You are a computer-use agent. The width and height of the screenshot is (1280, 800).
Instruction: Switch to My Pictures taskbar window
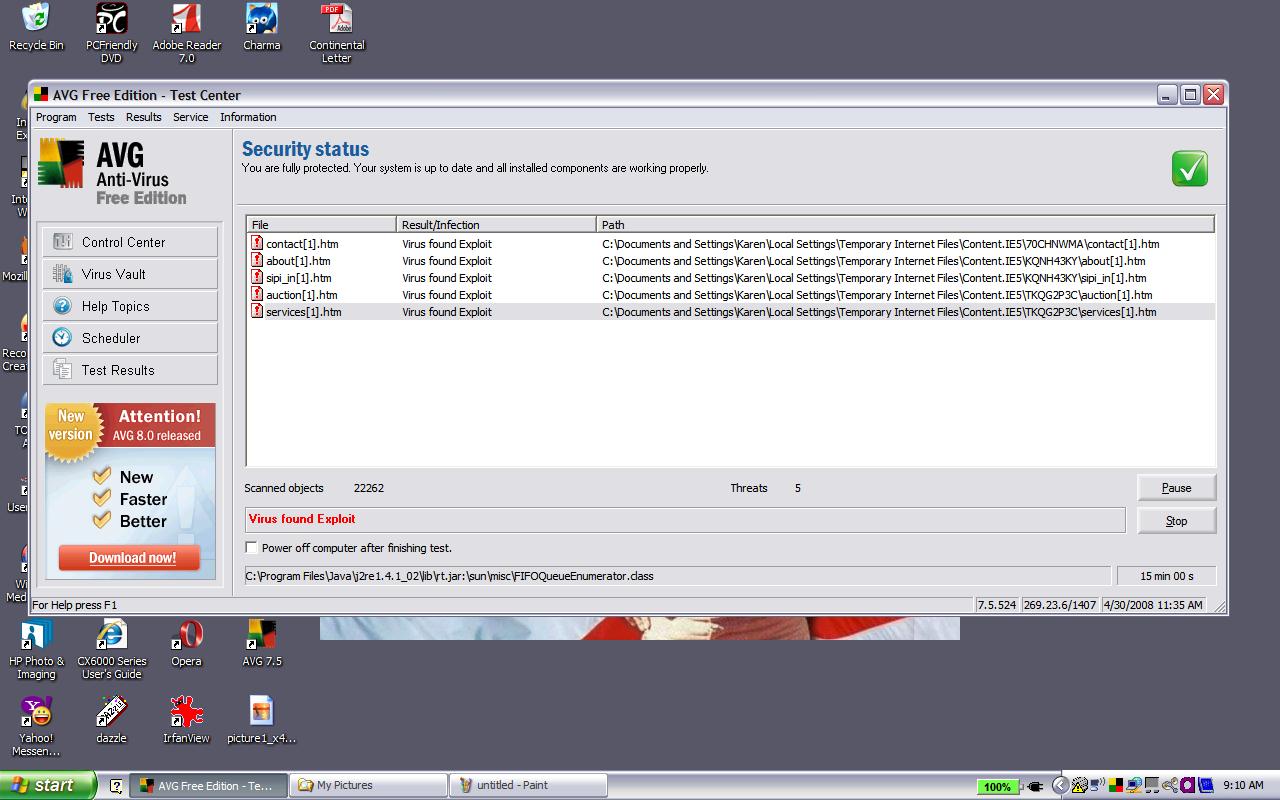pos(368,785)
